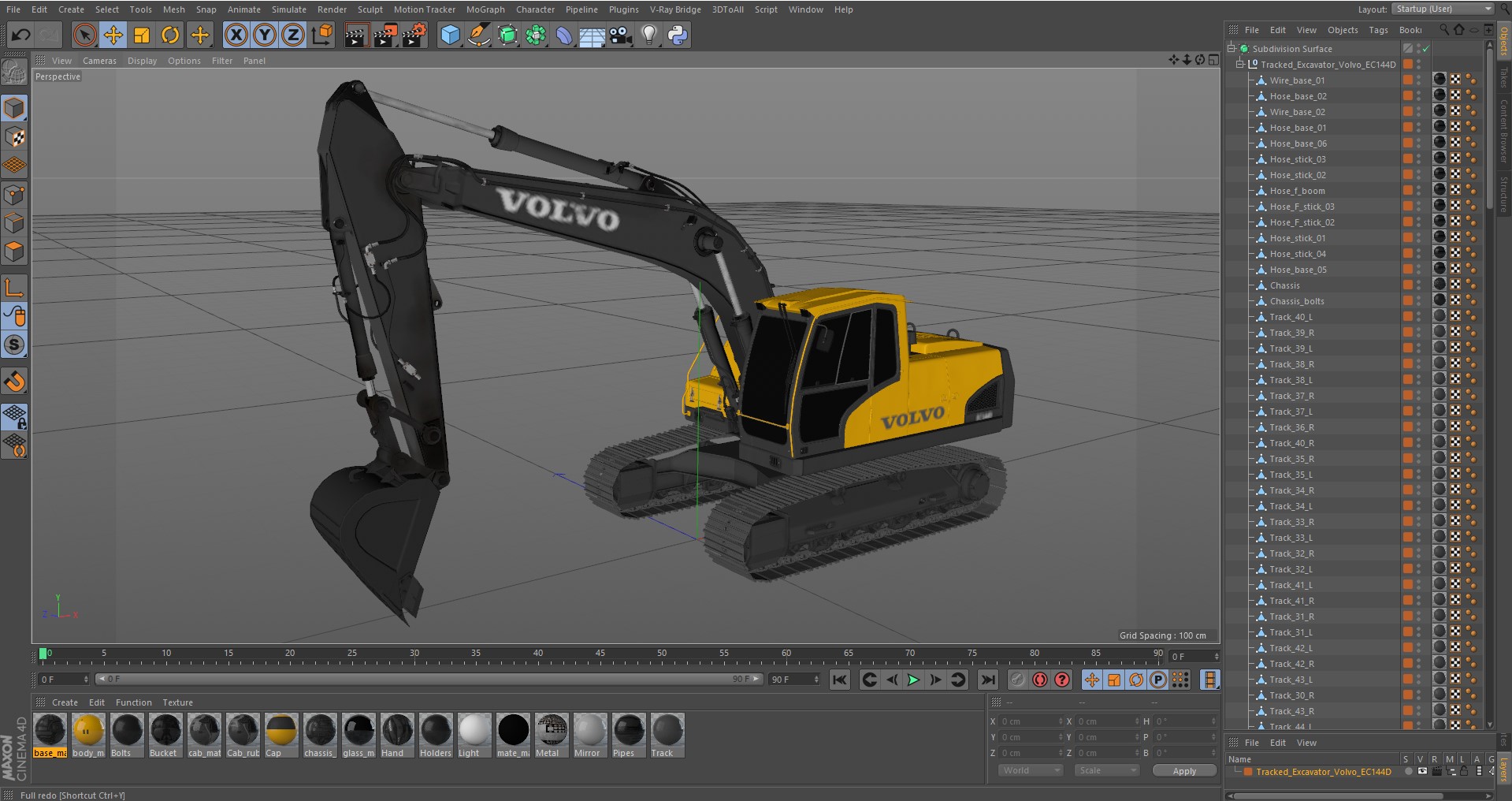The height and width of the screenshot is (801, 1512).
Task: Open the Objects side tab
Action: click(1504, 40)
